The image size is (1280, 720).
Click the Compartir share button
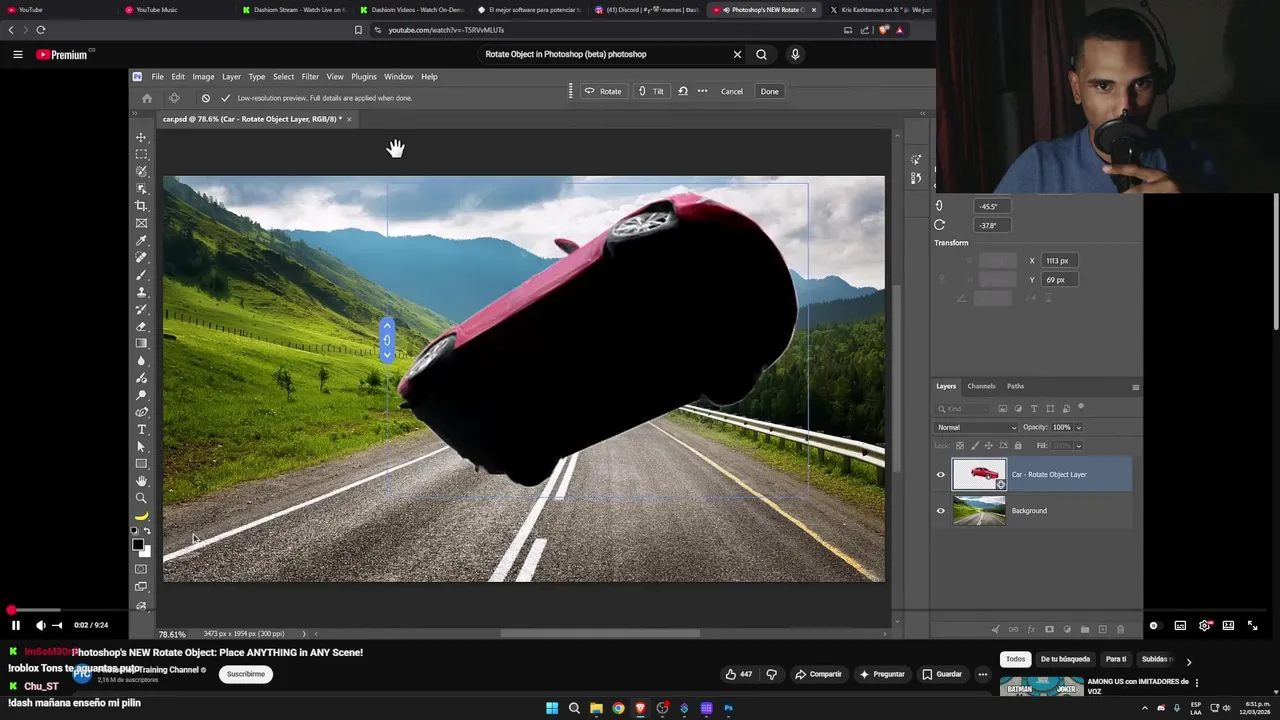[x=817, y=674]
